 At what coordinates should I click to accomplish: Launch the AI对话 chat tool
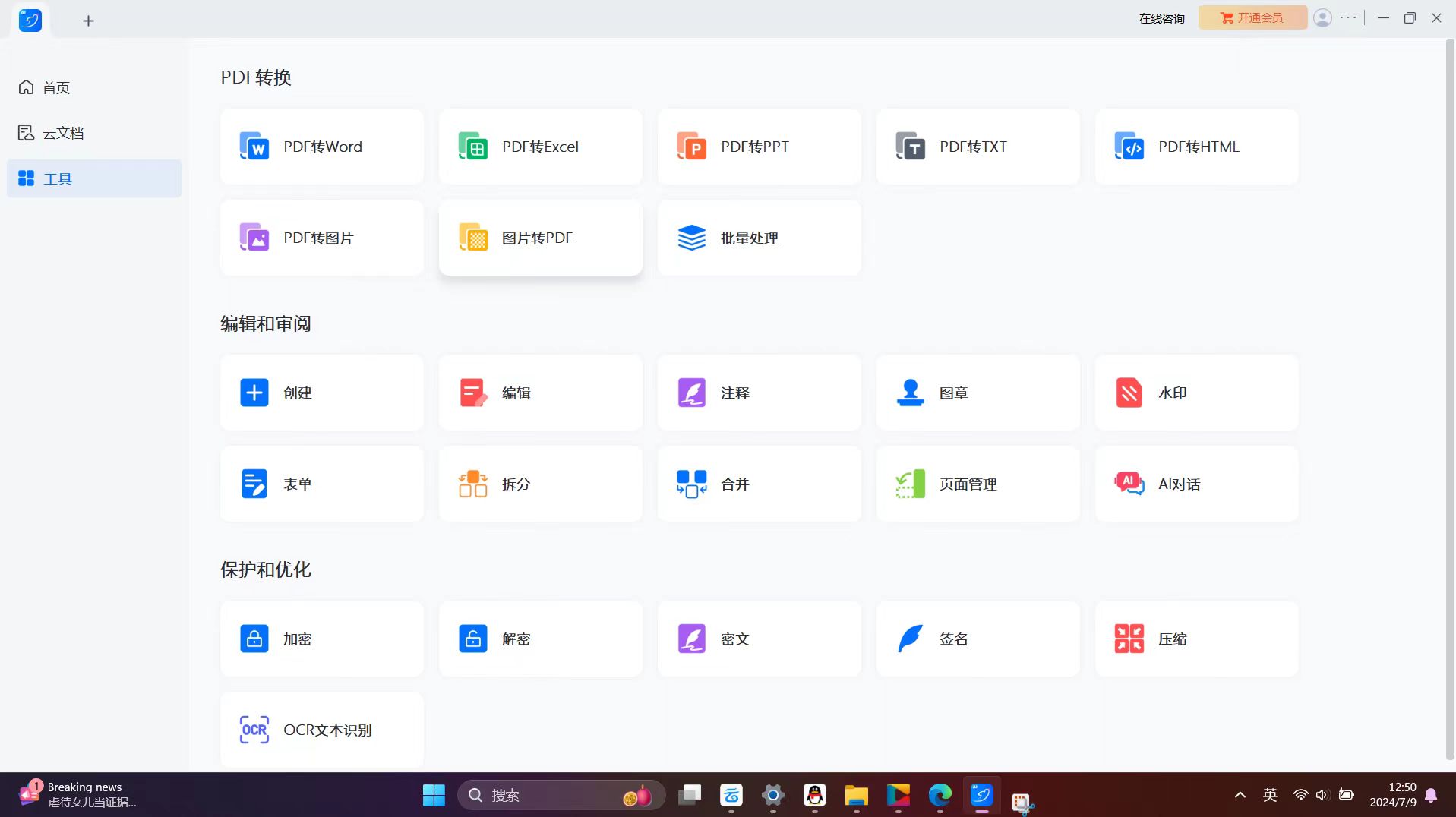[1196, 484]
